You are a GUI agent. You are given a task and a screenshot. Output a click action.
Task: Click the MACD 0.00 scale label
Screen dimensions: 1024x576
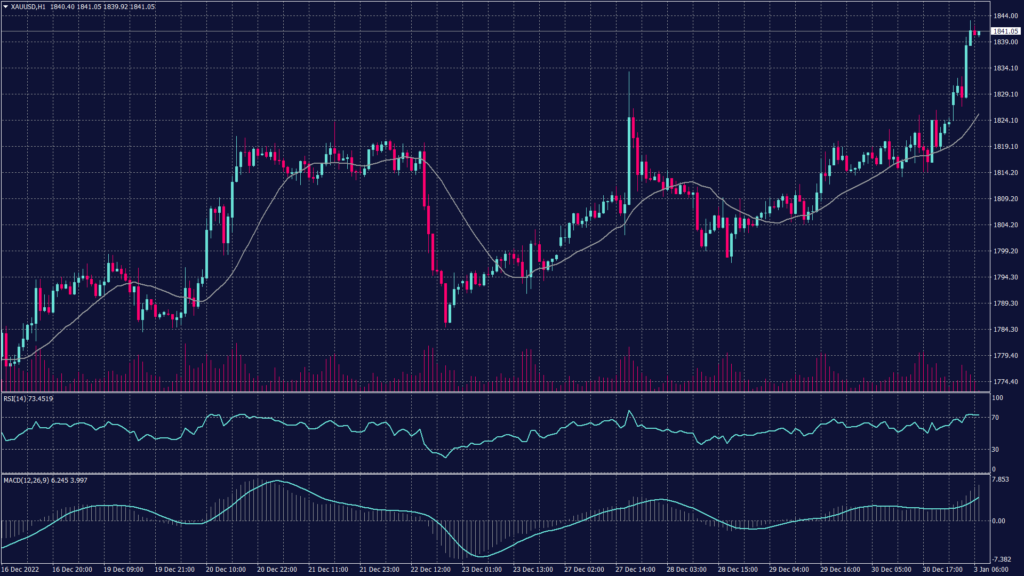[1000, 521]
